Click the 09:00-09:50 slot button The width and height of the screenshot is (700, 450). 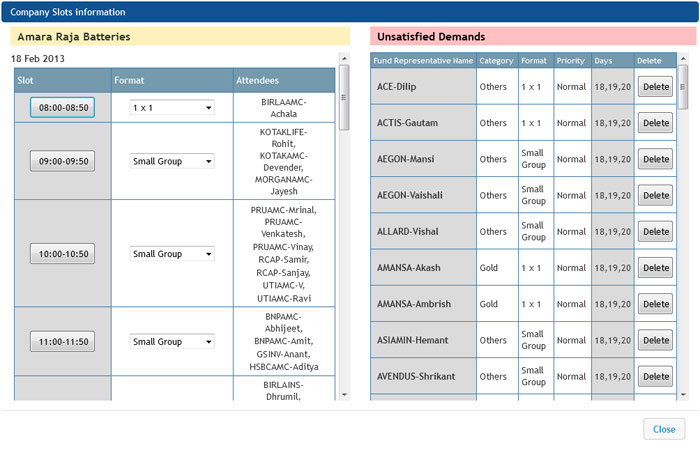(x=62, y=161)
